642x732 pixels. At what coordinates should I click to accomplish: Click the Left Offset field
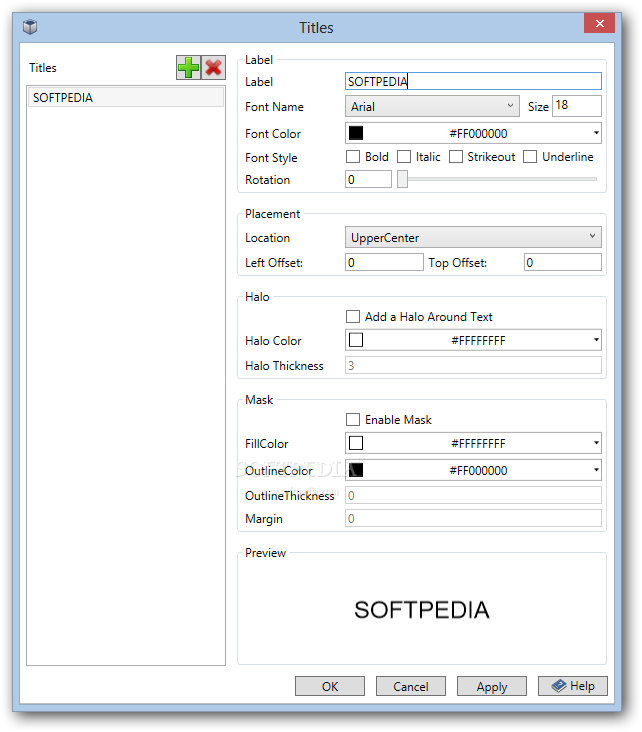384,262
